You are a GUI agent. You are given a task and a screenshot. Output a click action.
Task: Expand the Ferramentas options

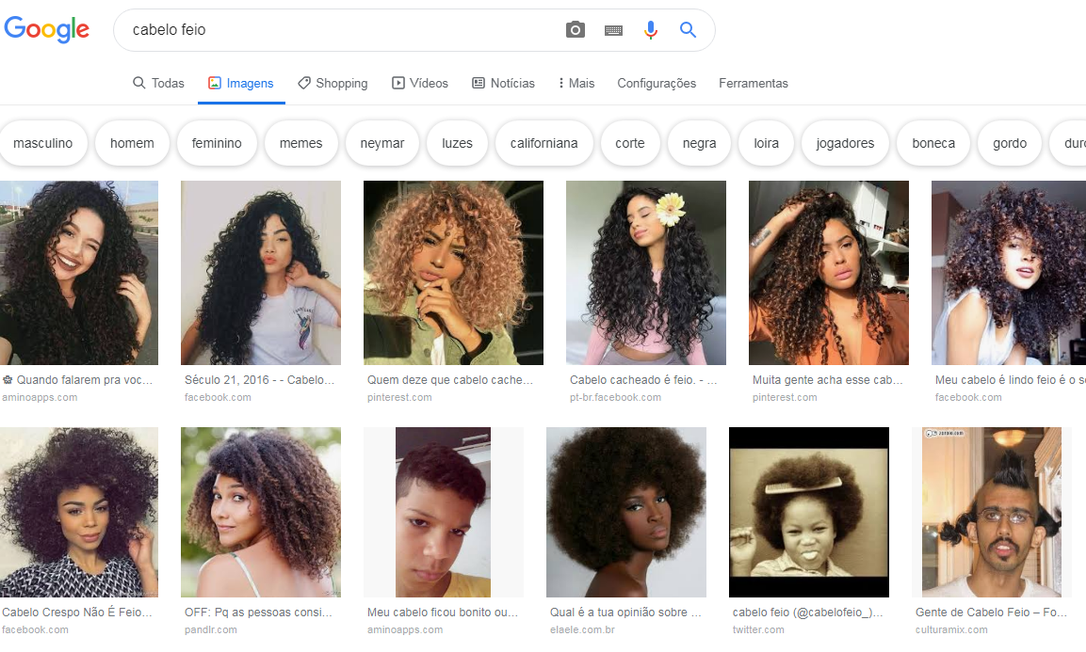pos(753,83)
